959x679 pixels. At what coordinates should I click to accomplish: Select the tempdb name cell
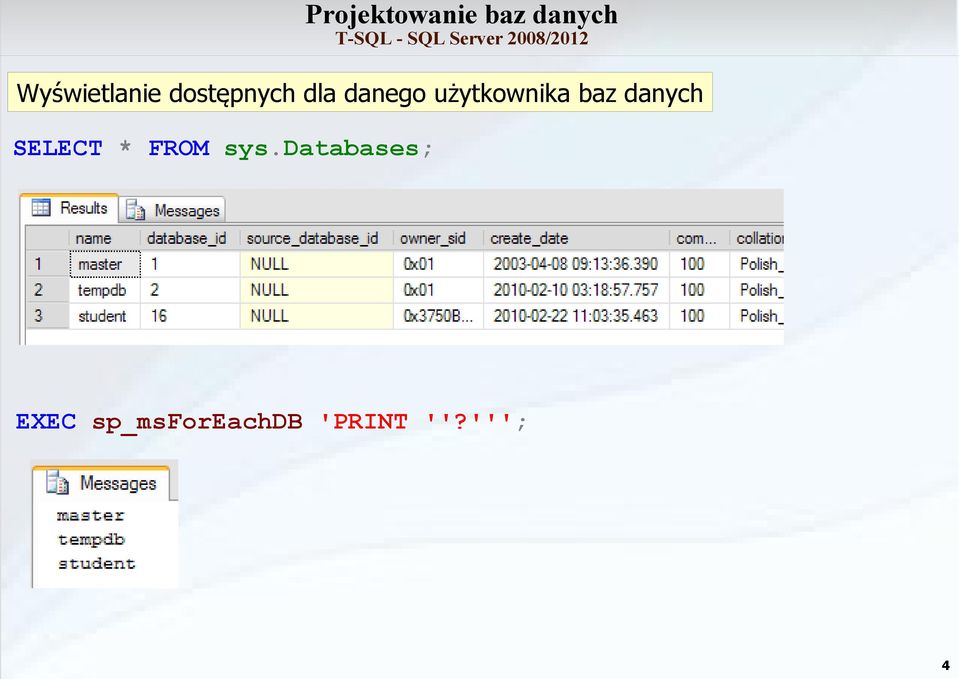105,290
